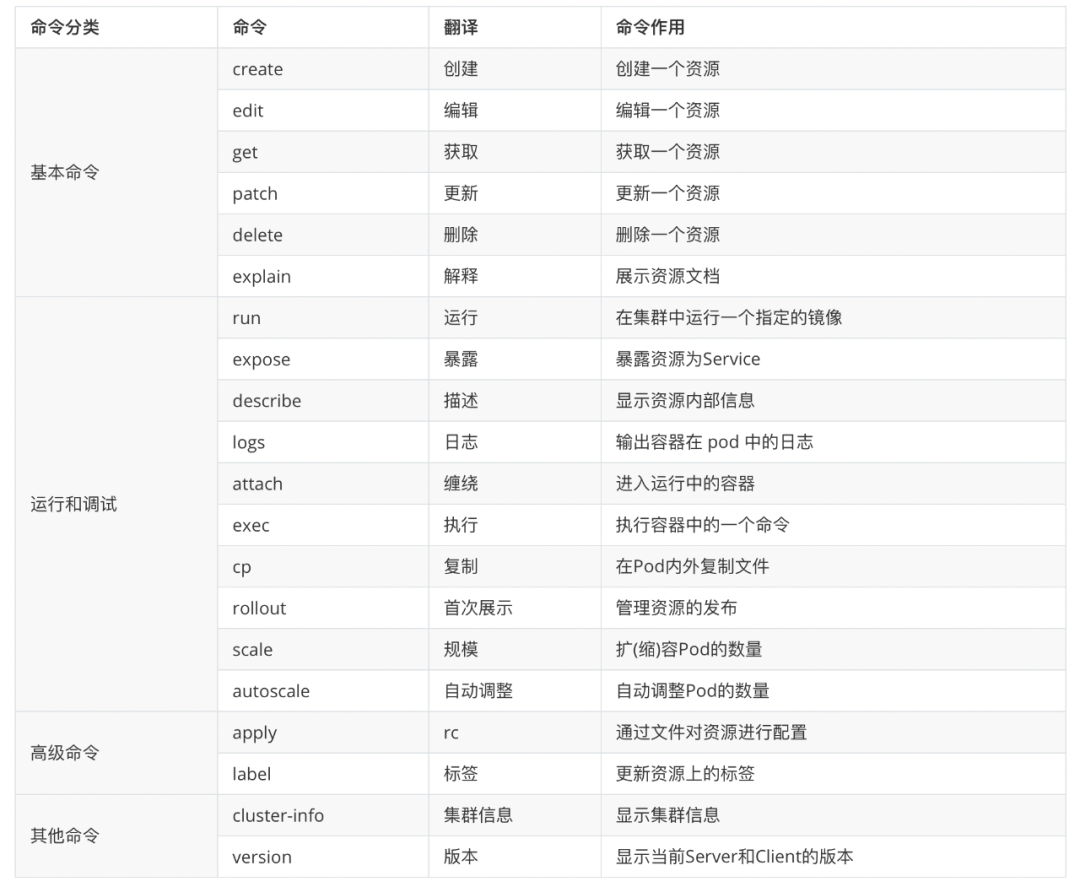The height and width of the screenshot is (887, 1080).
Task: Select the 'expose' command text
Action: pos(261,360)
